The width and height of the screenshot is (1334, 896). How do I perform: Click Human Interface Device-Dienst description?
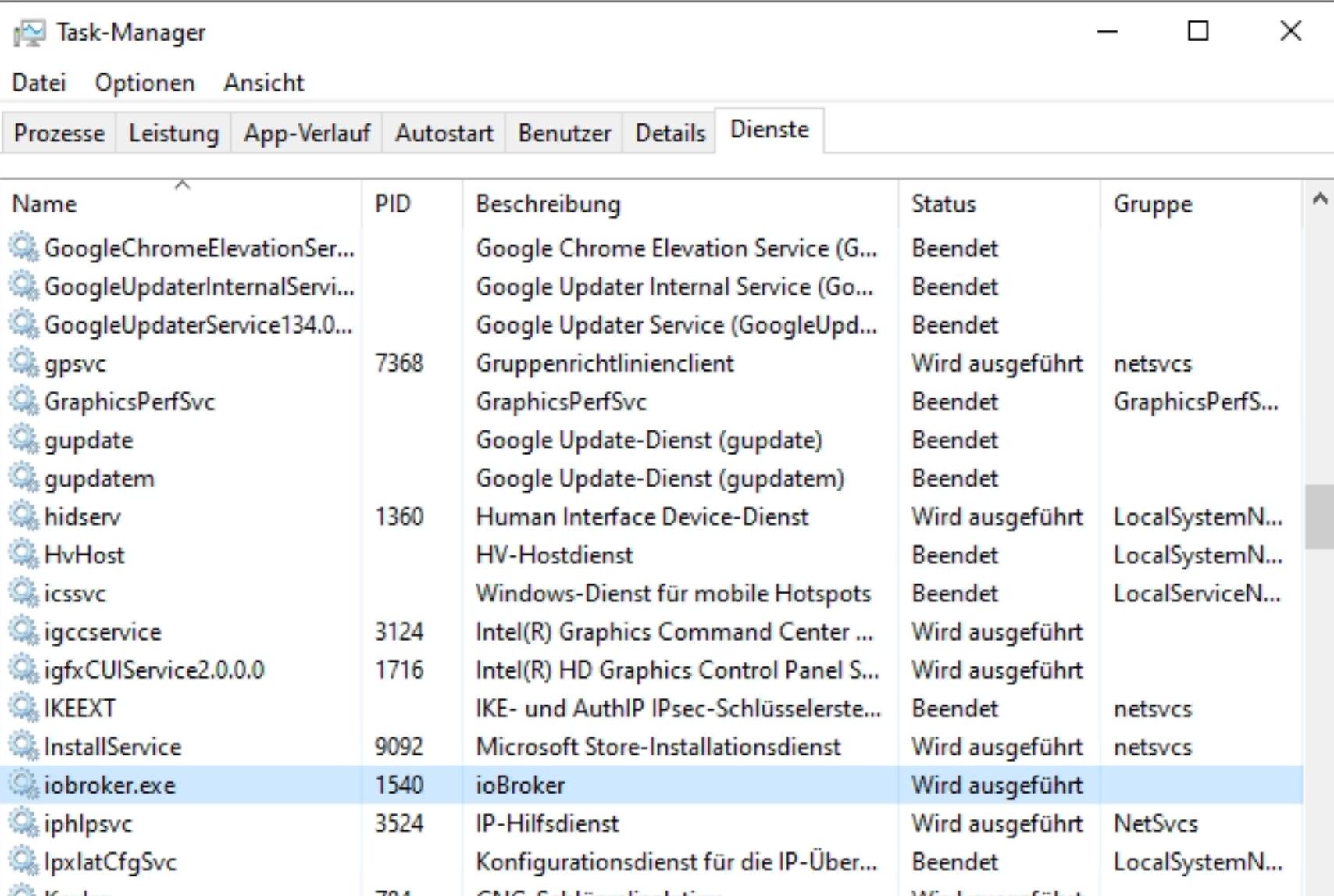click(x=642, y=516)
